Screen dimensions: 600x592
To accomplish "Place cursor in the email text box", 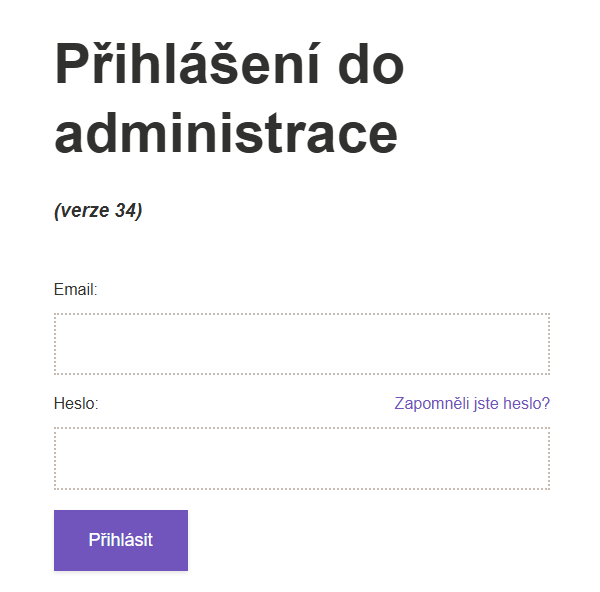I will click(x=301, y=344).
